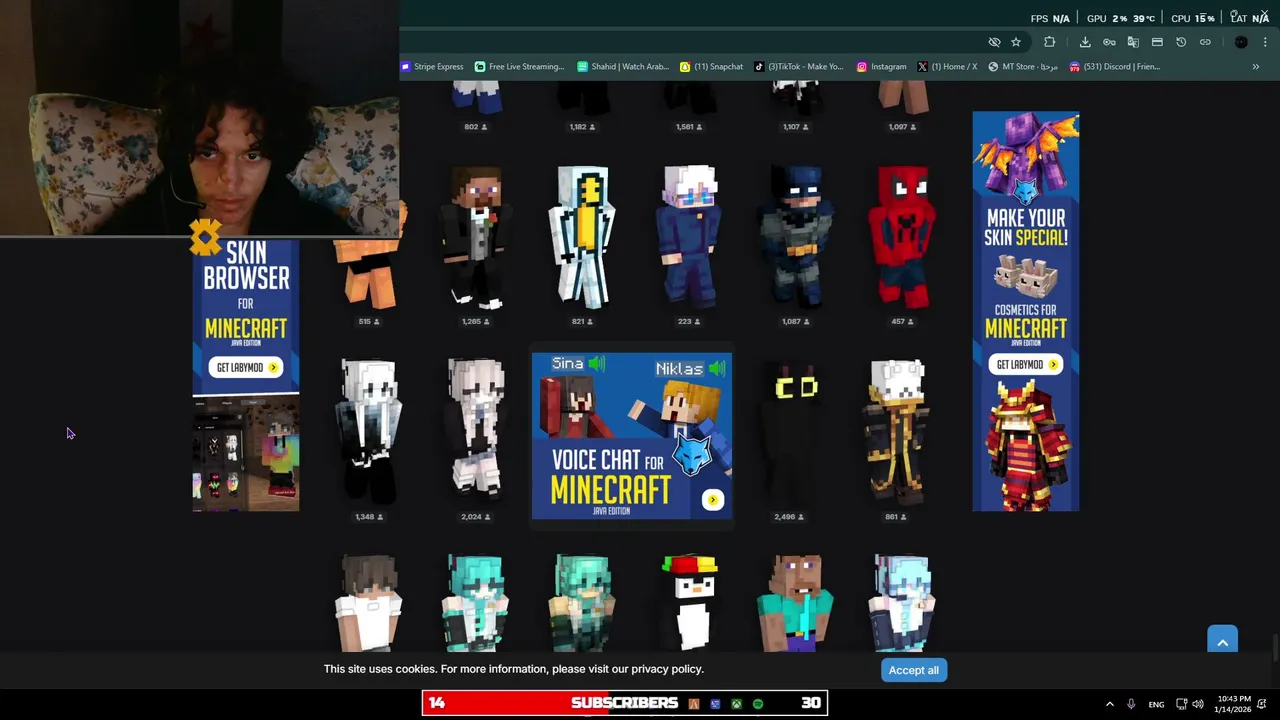Click the 821 count under white hooded skin
Viewport: 1280px width, 720px height.
pos(583,322)
